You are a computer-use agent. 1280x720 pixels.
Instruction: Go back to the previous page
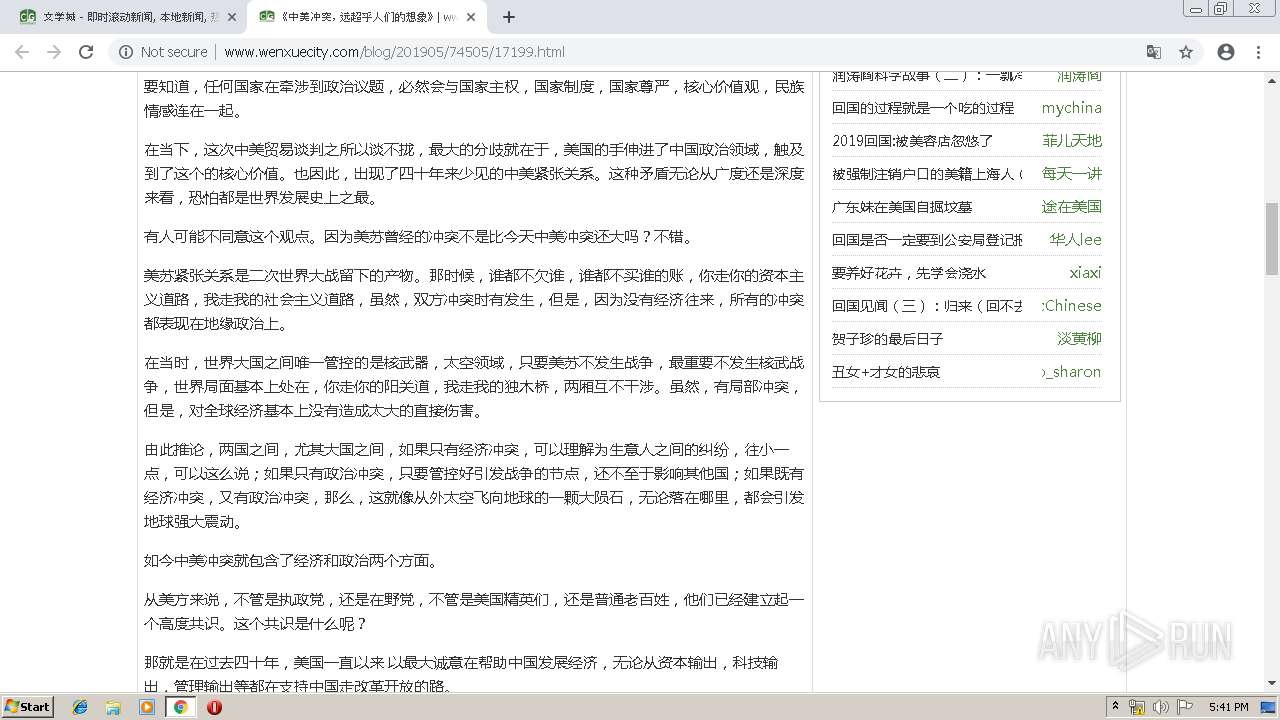click(22, 52)
